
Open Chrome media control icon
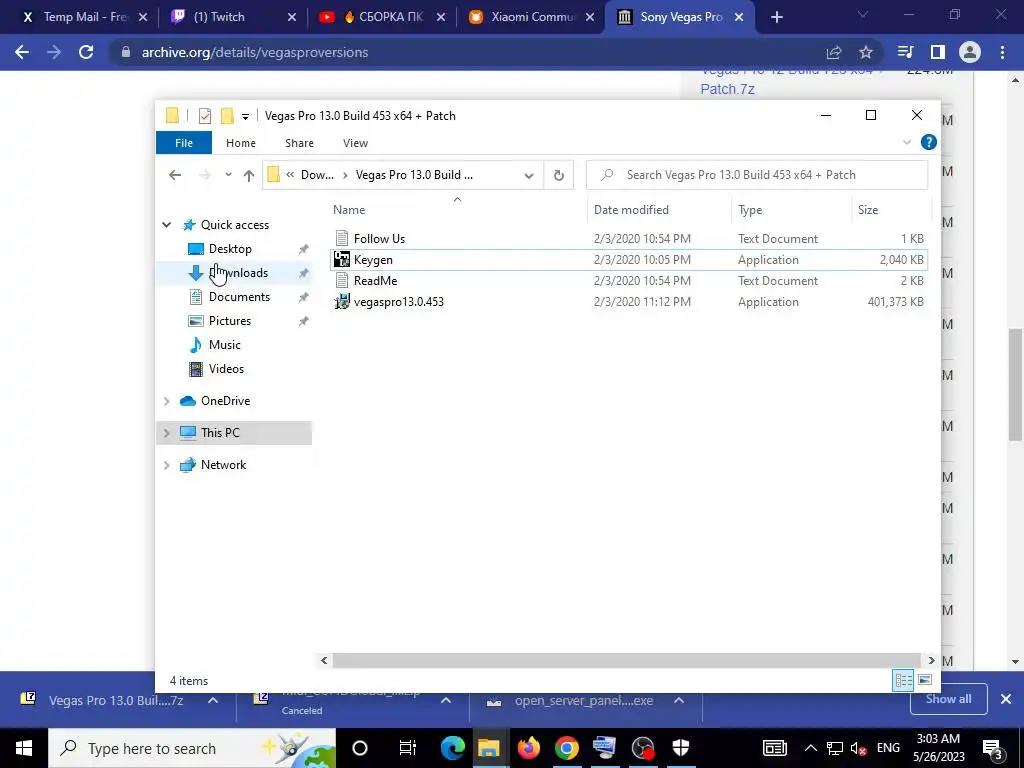click(905, 52)
